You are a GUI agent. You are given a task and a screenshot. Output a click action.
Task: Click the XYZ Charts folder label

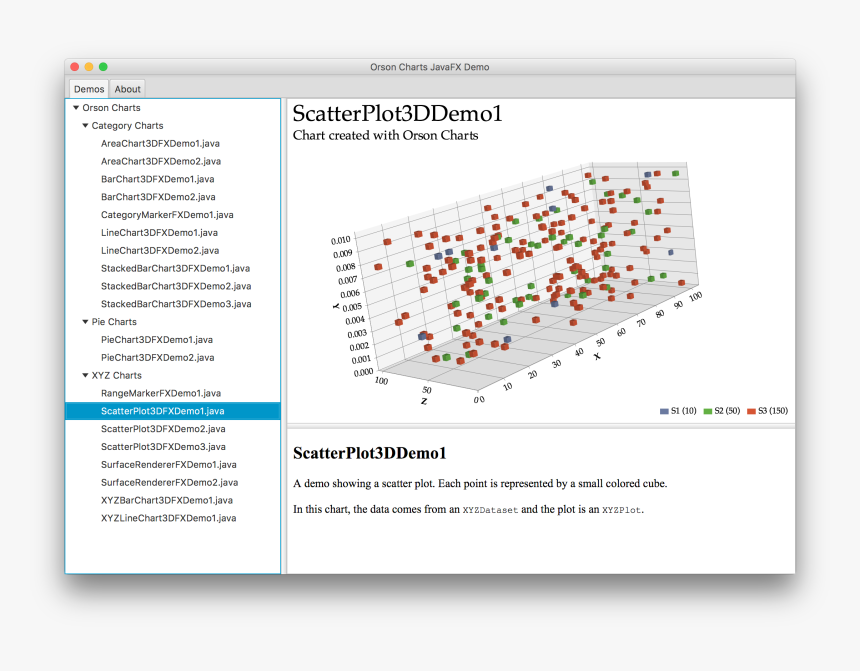[x=116, y=375]
